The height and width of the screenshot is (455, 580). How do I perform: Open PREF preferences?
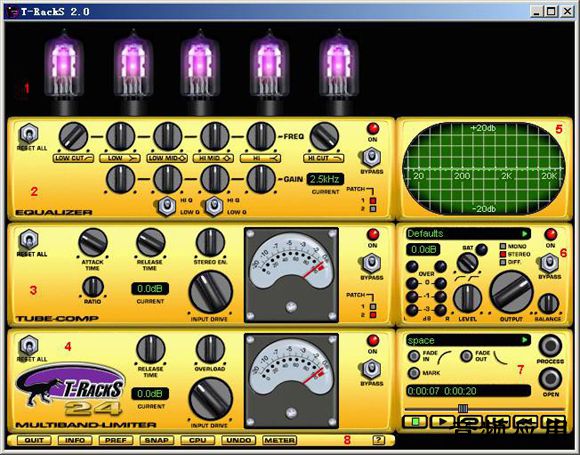(x=116, y=441)
